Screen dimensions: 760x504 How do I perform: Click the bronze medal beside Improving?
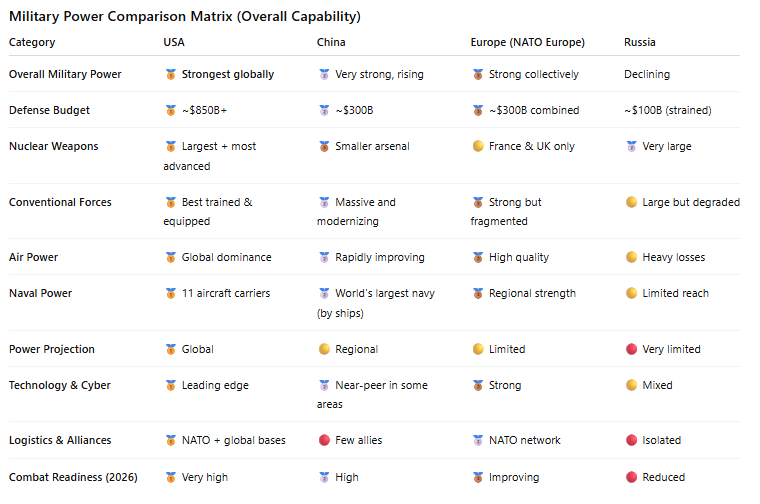(478, 477)
